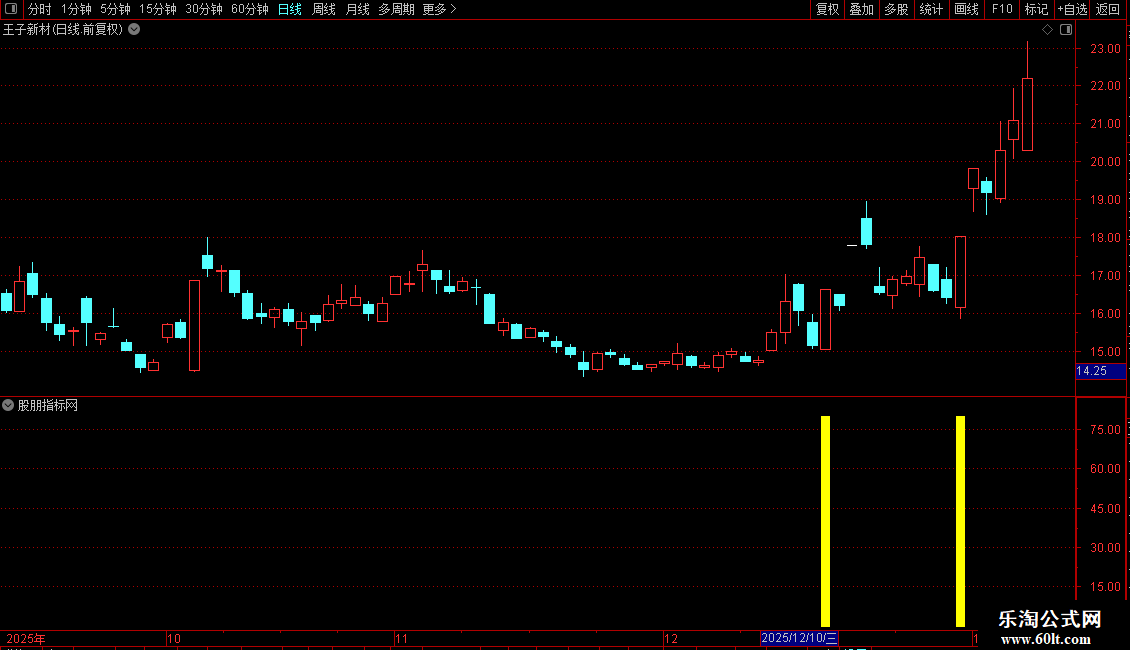
Task: Click month 12 marker on time axis
Action: 671,639
